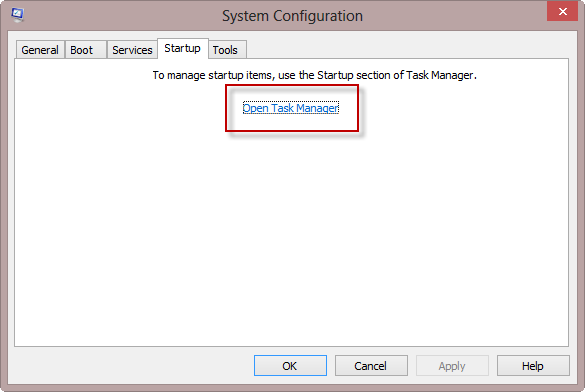Select the Services tab

[x=132, y=50]
